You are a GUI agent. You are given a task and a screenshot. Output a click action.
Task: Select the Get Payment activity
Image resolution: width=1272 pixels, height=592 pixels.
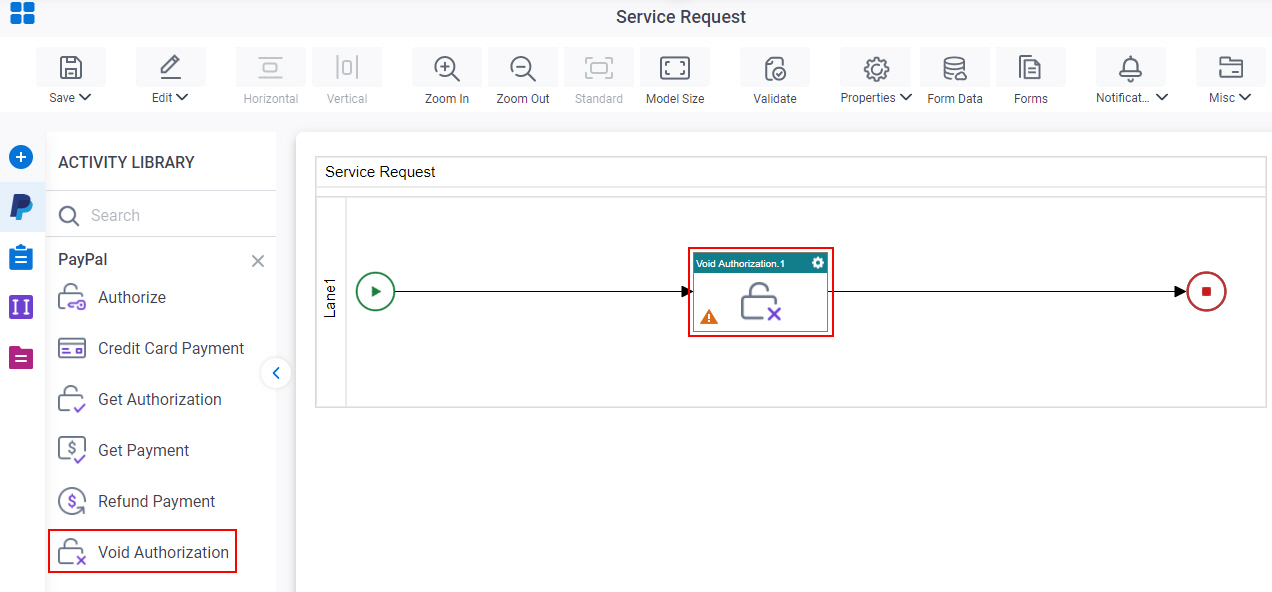click(124, 451)
